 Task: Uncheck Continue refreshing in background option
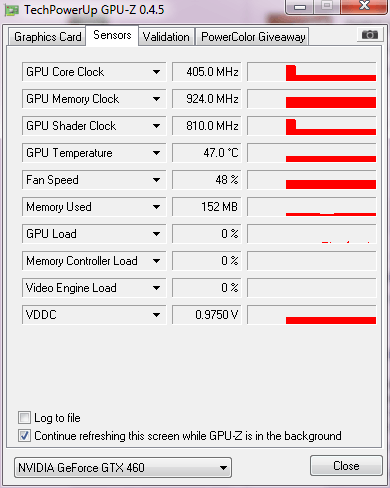tap(24, 435)
